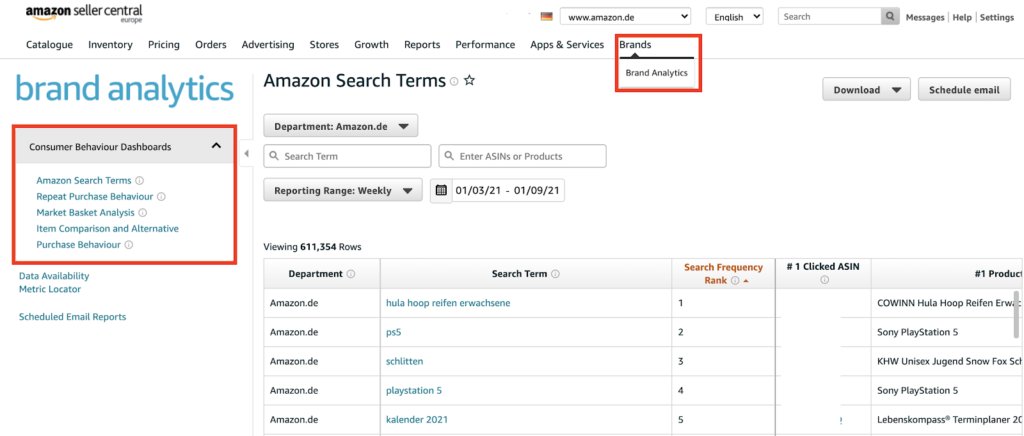Click the brand analytics heading logo
Screen dimensions: 1024x436
pyautogui.click(x=124, y=89)
